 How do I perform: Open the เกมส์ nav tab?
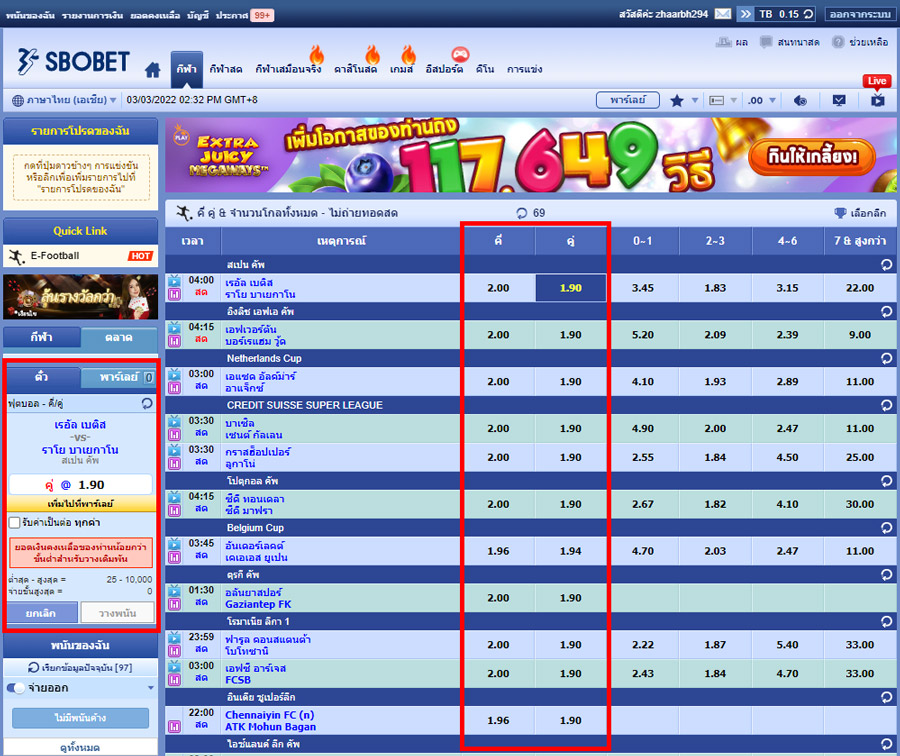[x=401, y=69]
